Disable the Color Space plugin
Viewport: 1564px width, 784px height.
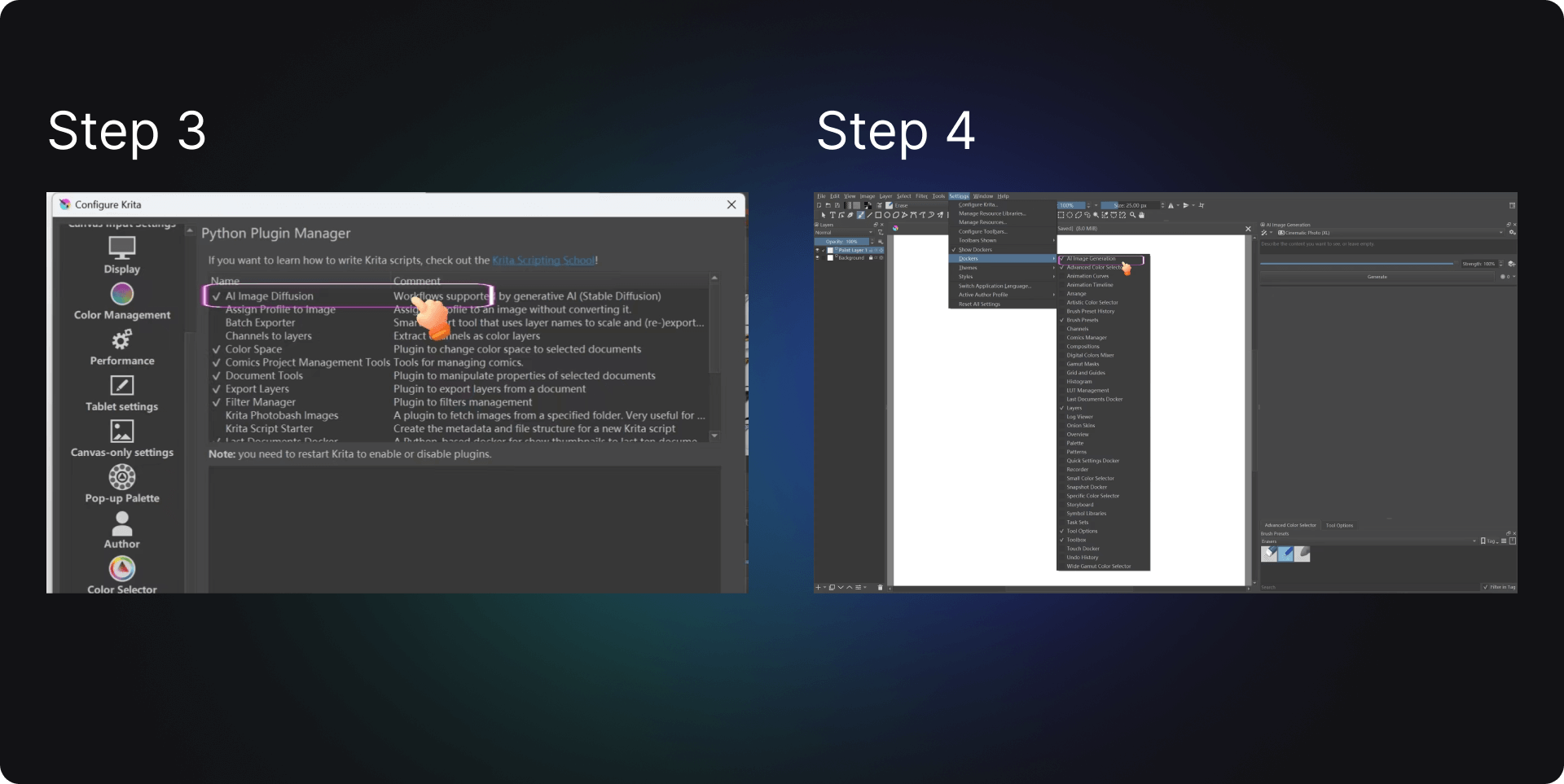point(217,349)
